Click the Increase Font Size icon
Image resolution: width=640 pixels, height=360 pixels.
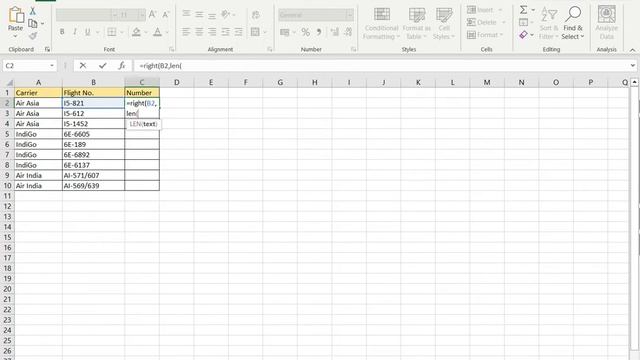pos(152,15)
